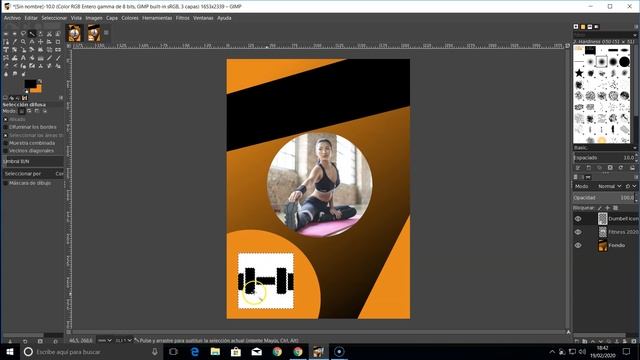
Task: Click the refresh brushes icon
Action: (x=621, y=168)
